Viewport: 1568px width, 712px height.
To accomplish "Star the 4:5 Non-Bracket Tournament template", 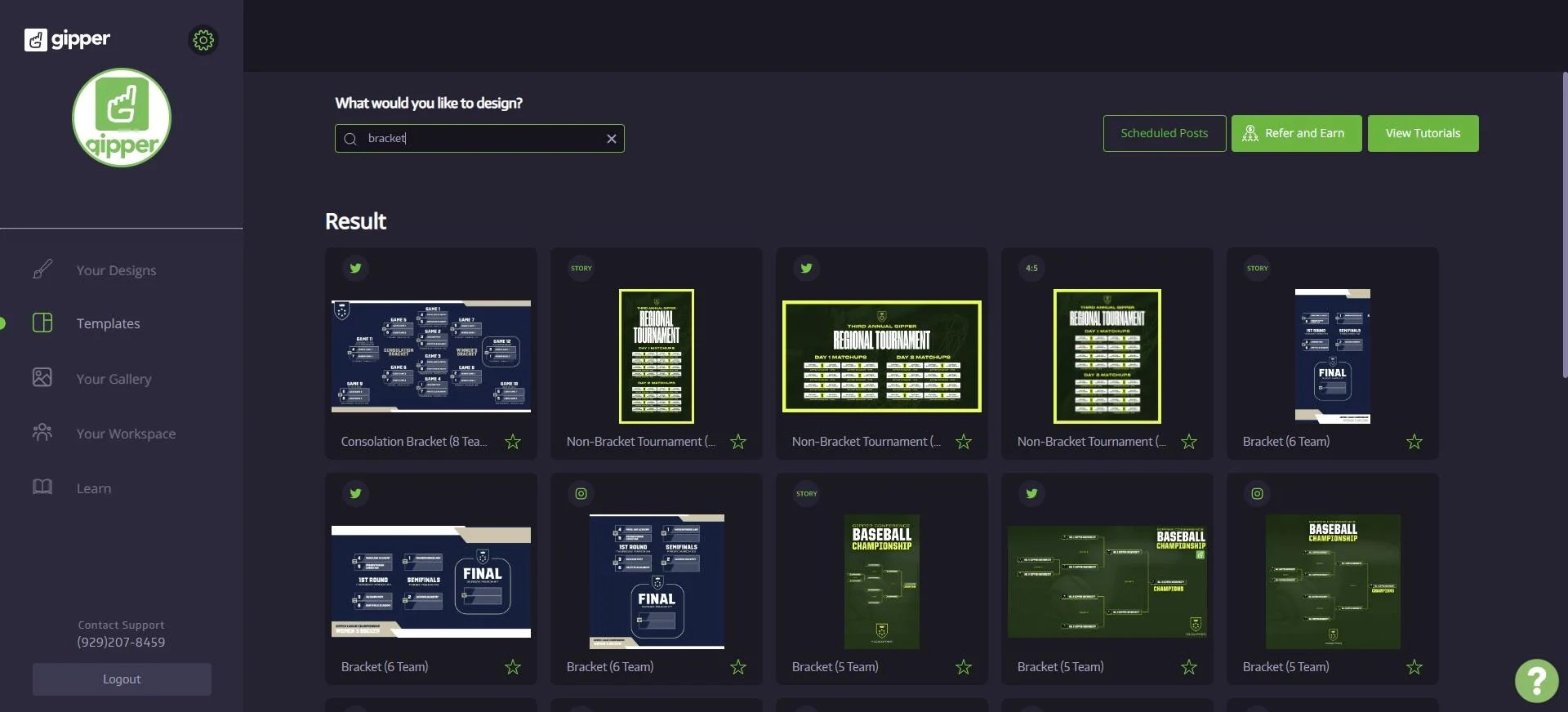I will [x=1189, y=442].
